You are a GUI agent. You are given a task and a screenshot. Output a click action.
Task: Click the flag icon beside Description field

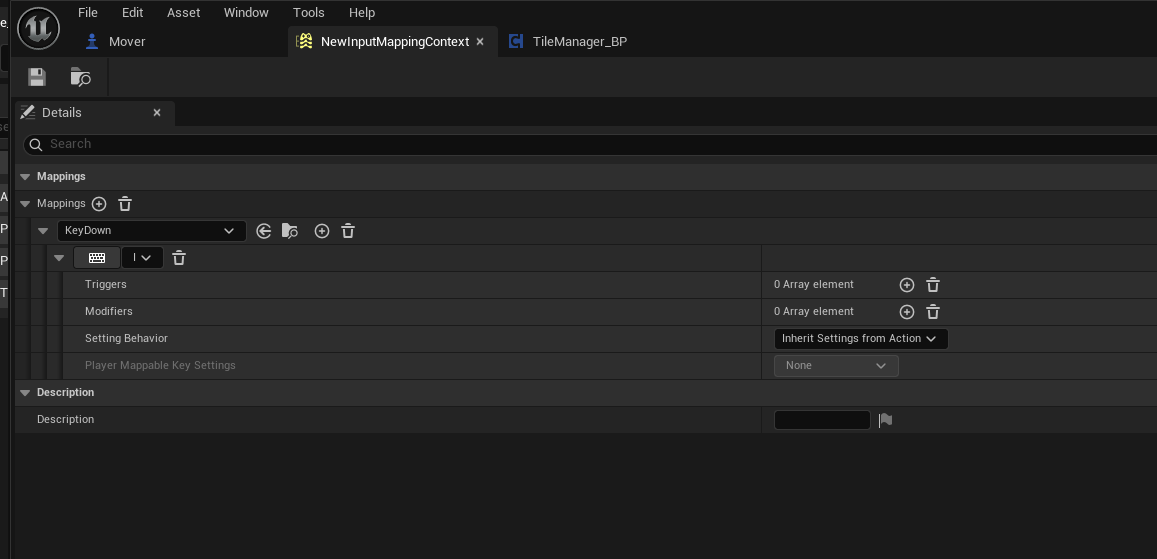(885, 420)
